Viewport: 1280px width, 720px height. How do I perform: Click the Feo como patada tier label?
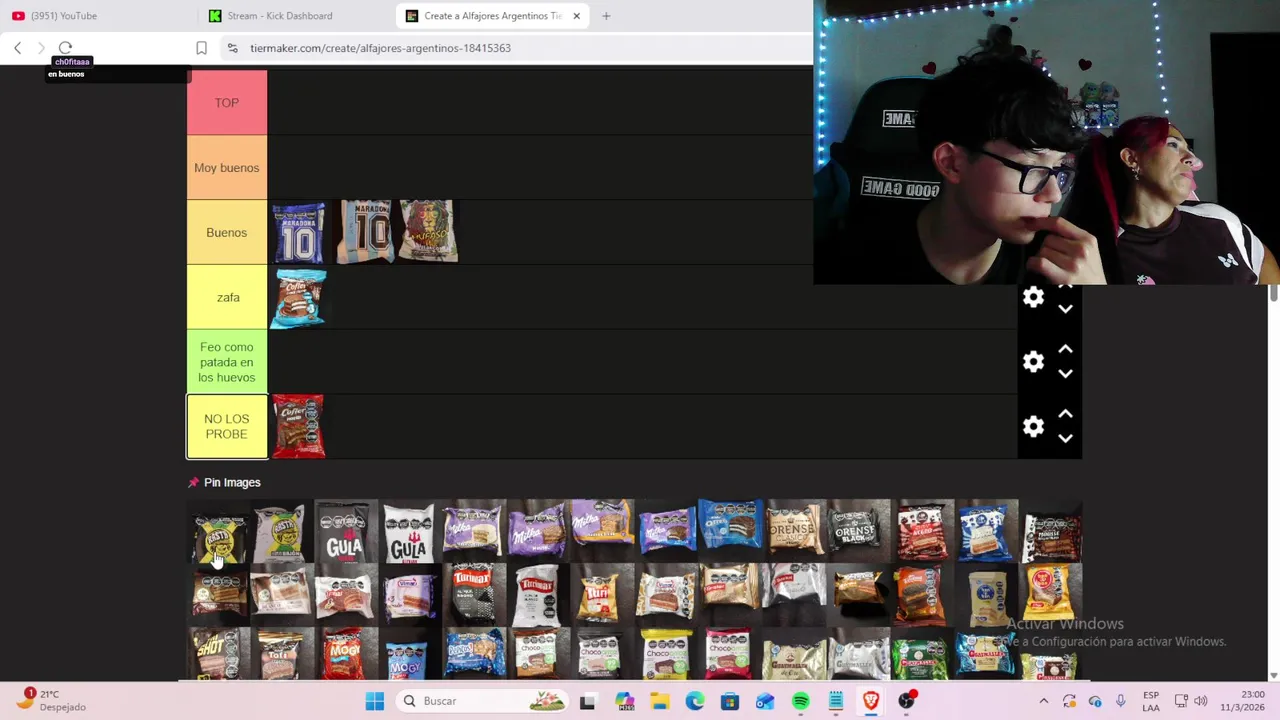pos(227,362)
